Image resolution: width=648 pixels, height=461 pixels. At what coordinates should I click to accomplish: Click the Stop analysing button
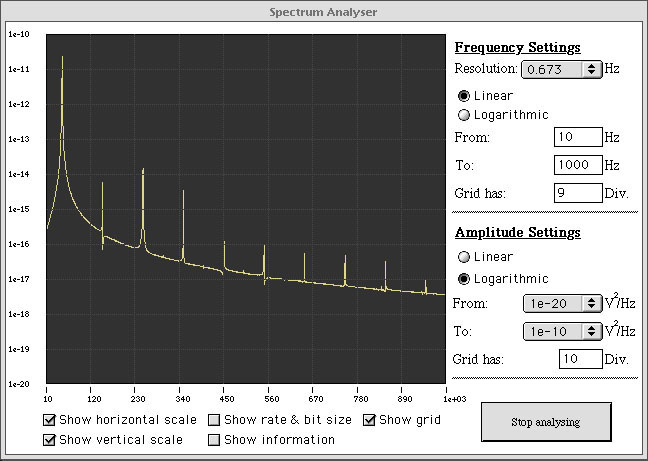pyautogui.click(x=546, y=422)
